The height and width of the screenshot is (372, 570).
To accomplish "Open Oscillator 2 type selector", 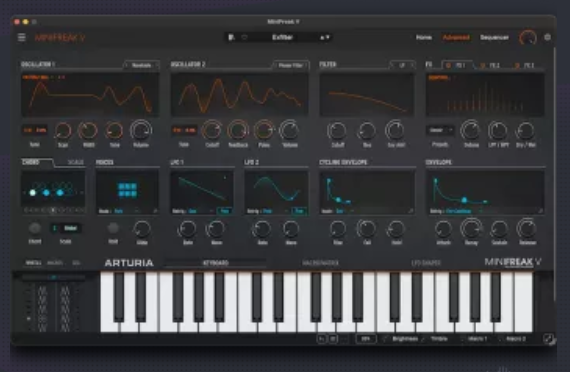I will click(291, 65).
